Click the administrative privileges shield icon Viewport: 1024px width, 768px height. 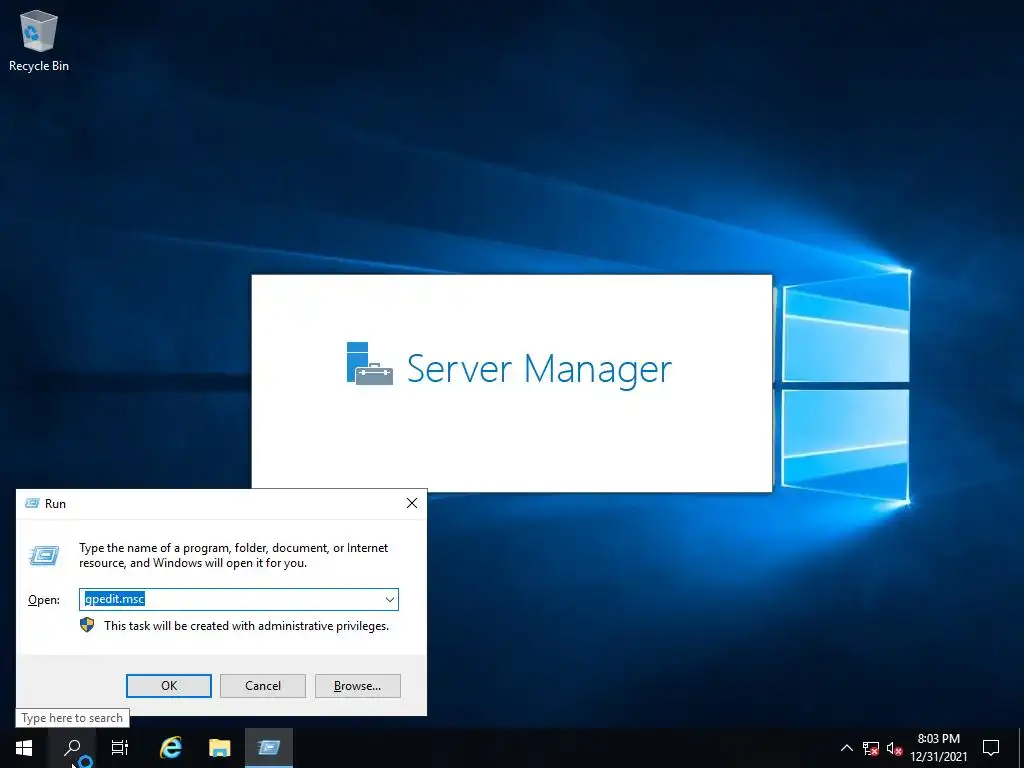(x=87, y=625)
